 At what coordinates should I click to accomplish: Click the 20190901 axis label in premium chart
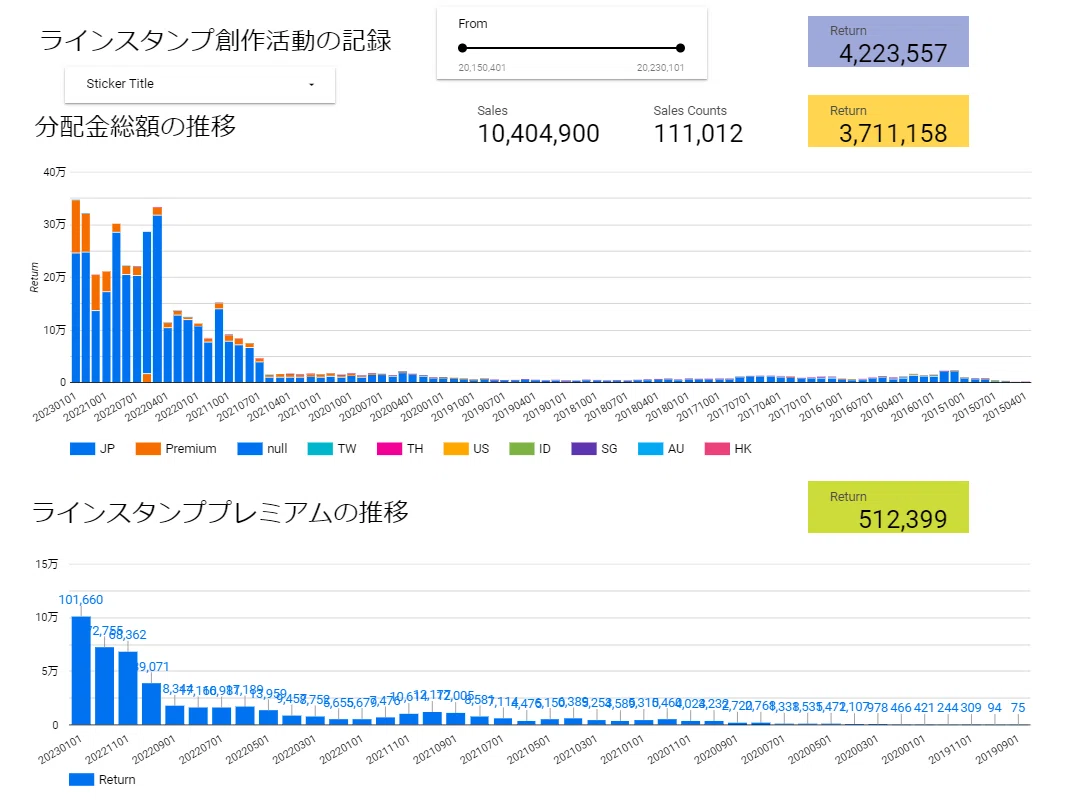(997, 749)
